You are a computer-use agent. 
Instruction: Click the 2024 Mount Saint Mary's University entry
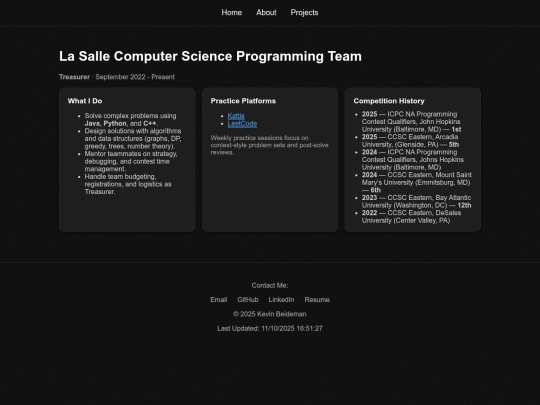tap(417, 182)
